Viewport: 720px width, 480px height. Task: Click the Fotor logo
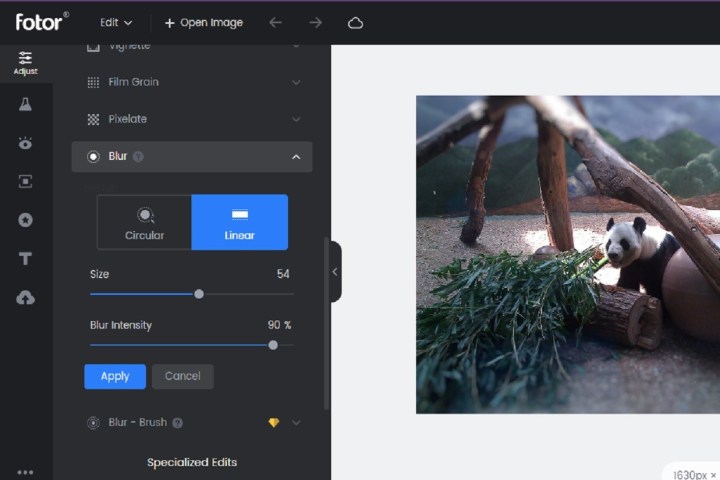(42, 22)
